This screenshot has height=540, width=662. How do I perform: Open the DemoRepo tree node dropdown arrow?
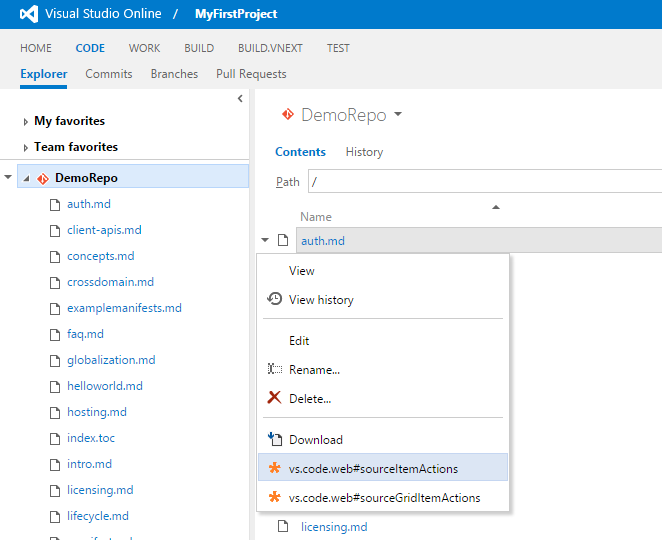[x=8, y=177]
